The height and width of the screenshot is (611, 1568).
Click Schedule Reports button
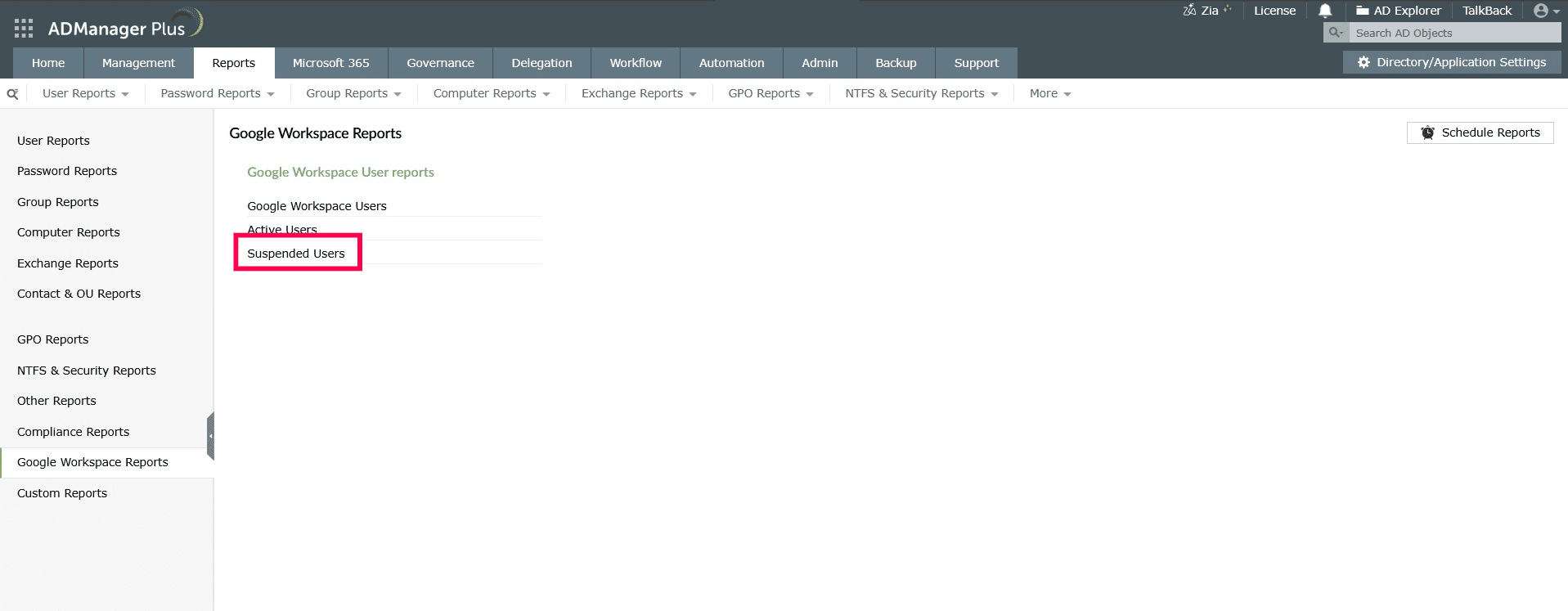click(x=1480, y=133)
